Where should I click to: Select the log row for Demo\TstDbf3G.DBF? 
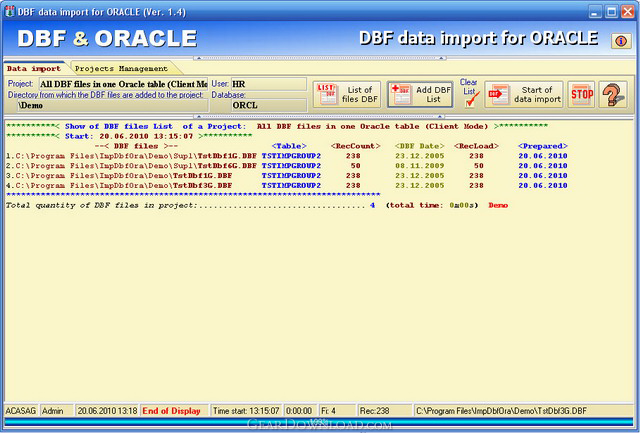point(287,185)
